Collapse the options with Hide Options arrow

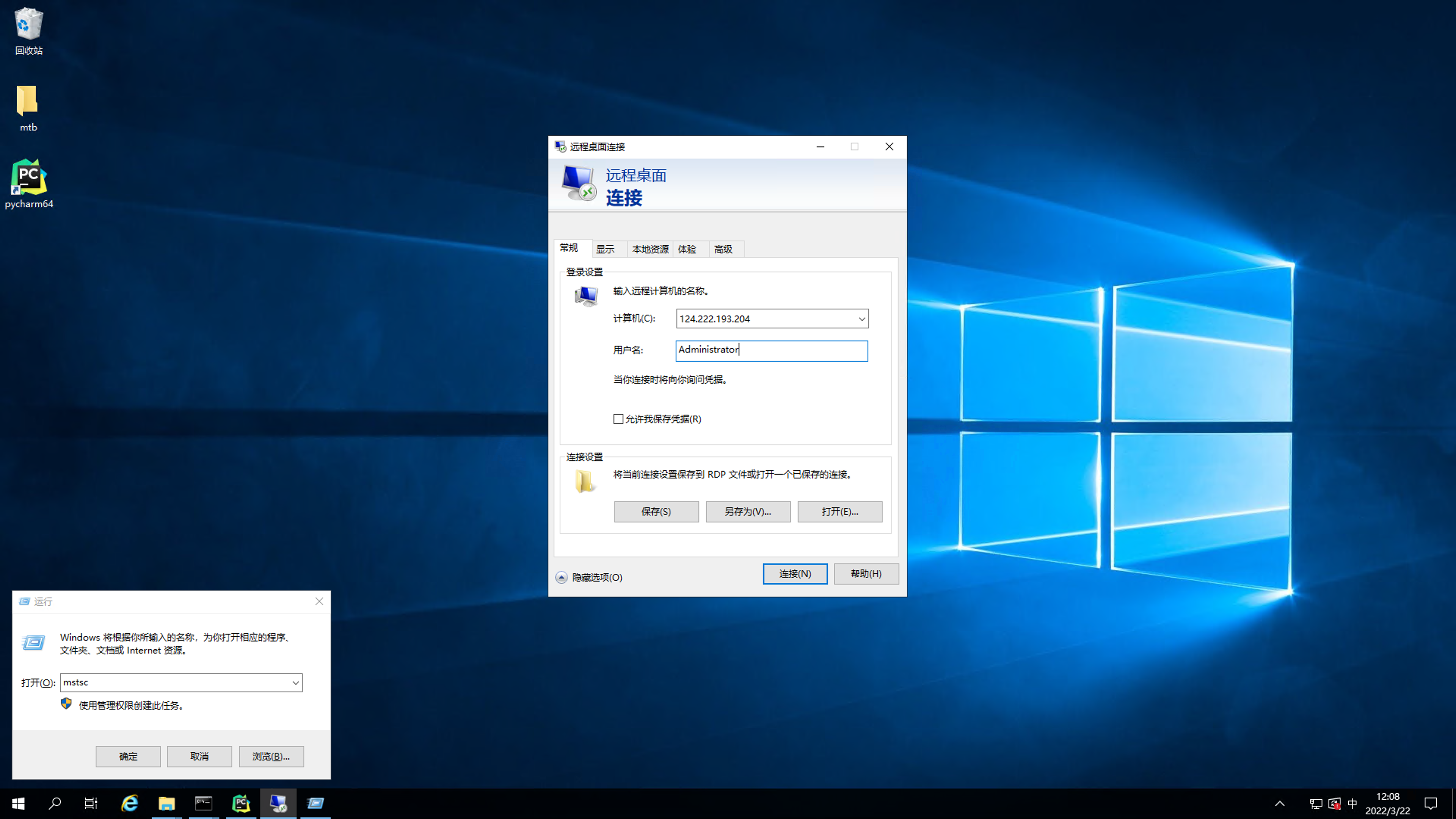coord(561,577)
